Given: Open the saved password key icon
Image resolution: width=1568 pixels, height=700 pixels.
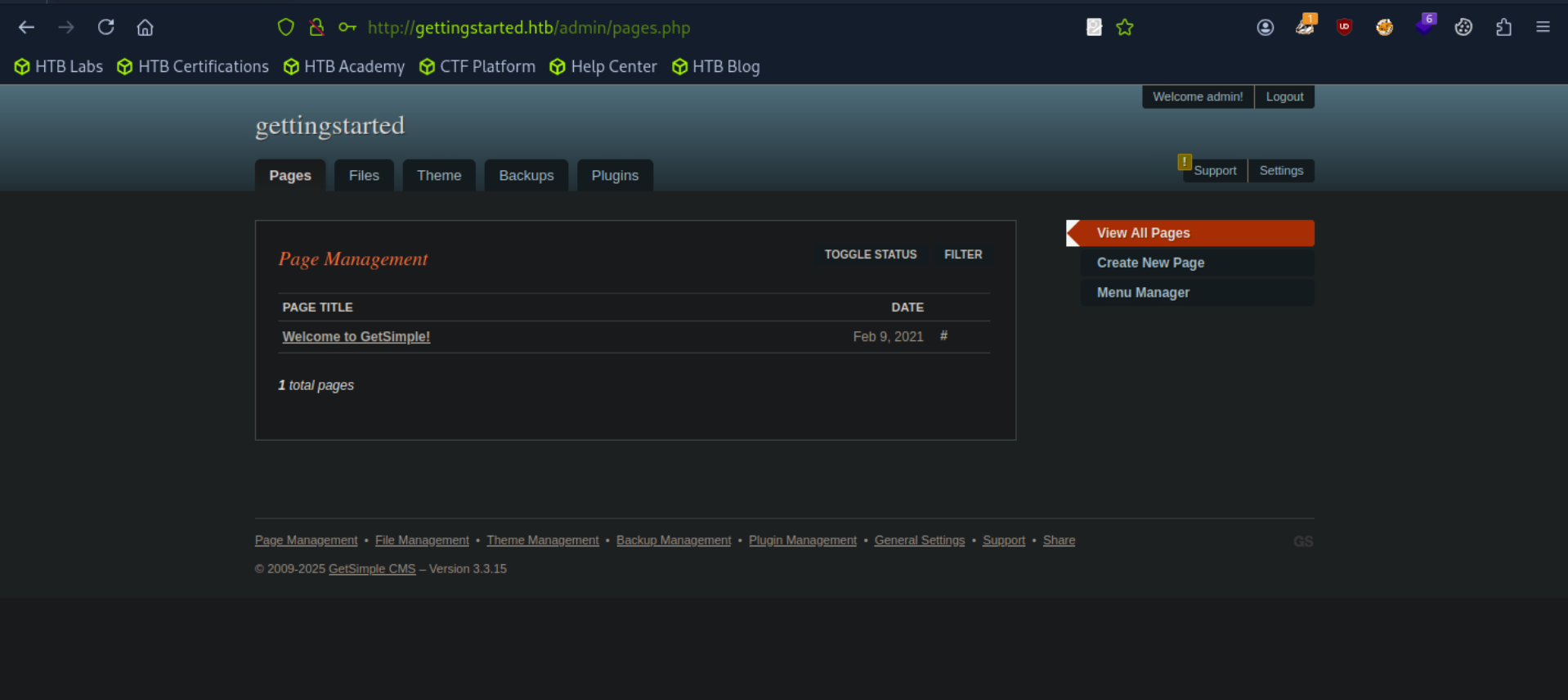Looking at the screenshot, I should tap(347, 27).
